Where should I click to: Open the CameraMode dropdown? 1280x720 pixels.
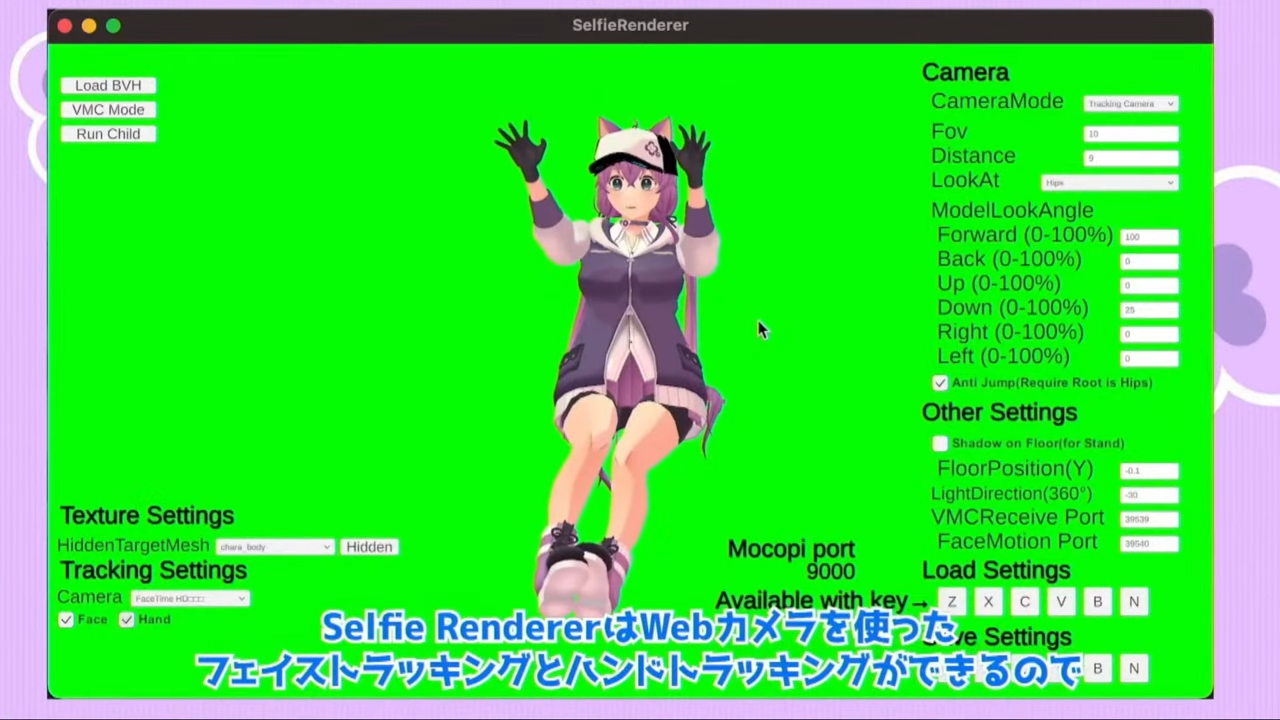tap(1130, 104)
